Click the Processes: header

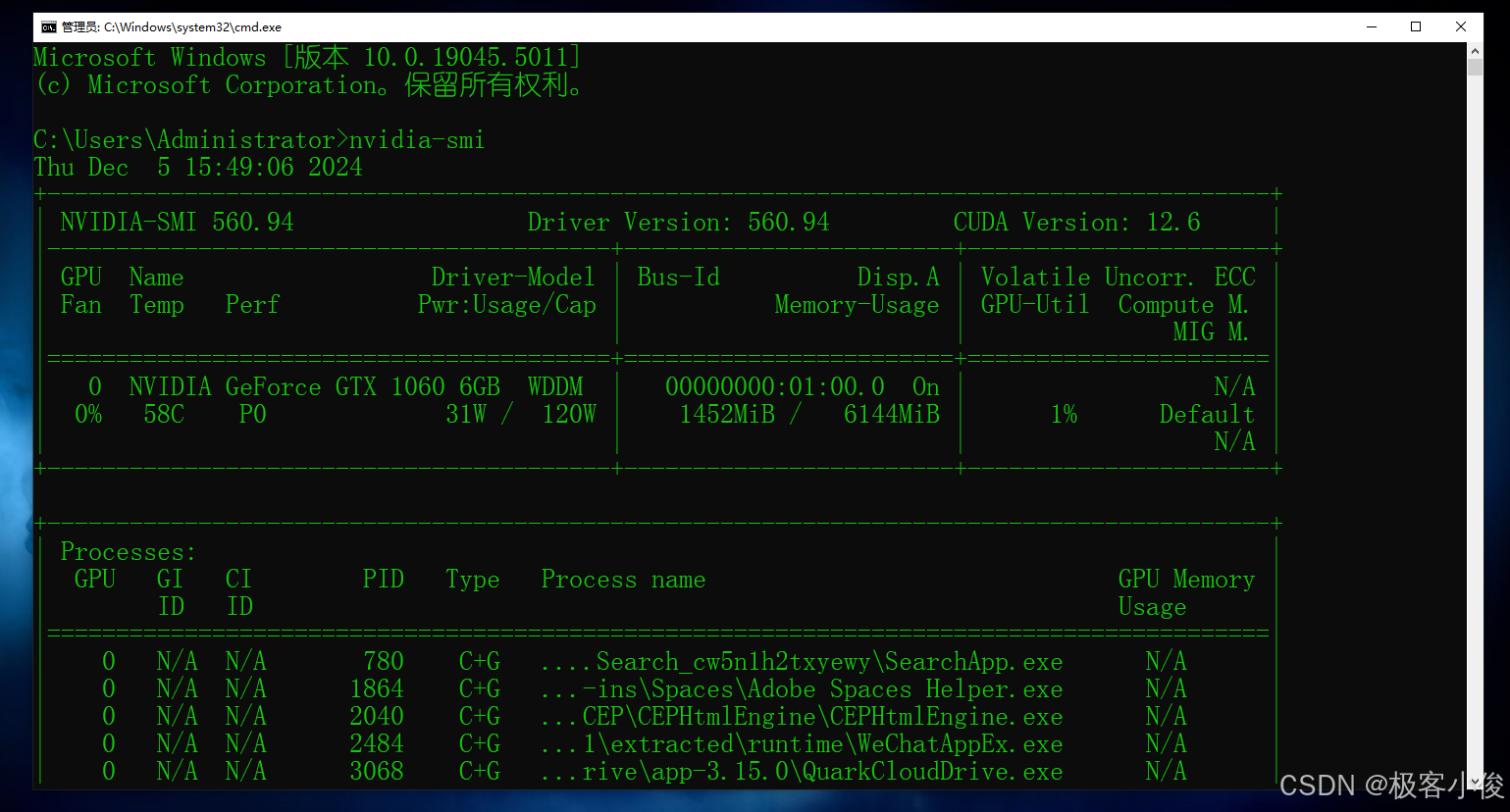pos(129,552)
